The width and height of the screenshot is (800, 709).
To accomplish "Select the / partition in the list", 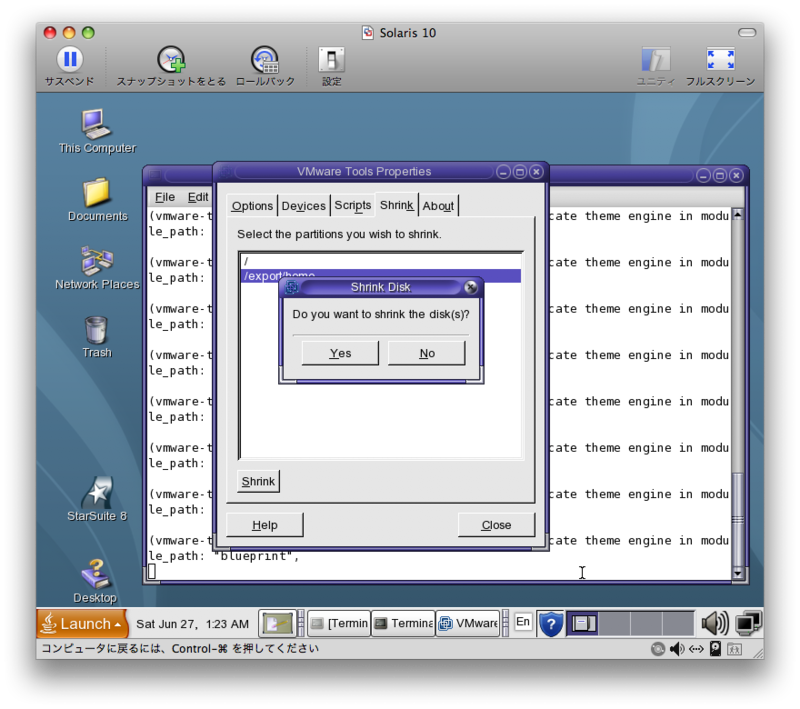I will click(381, 261).
